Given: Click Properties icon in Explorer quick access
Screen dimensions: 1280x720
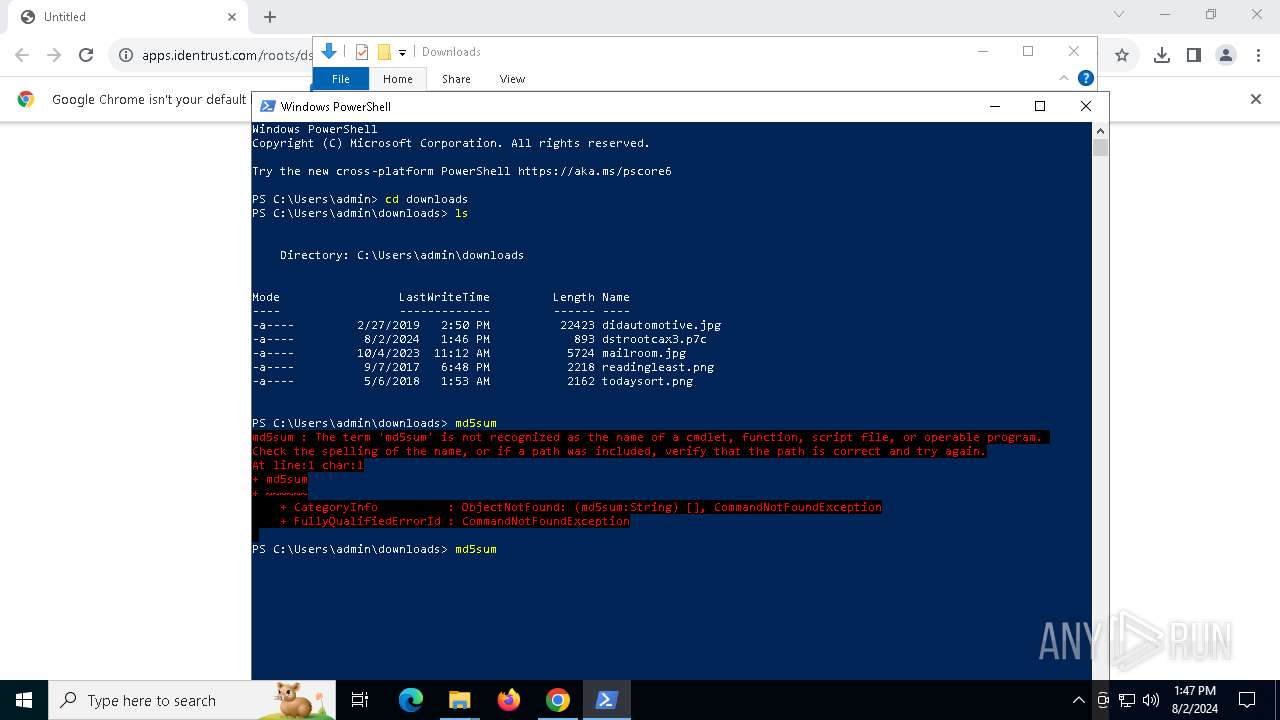Looking at the screenshot, I should pyautogui.click(x=362, y=52).
